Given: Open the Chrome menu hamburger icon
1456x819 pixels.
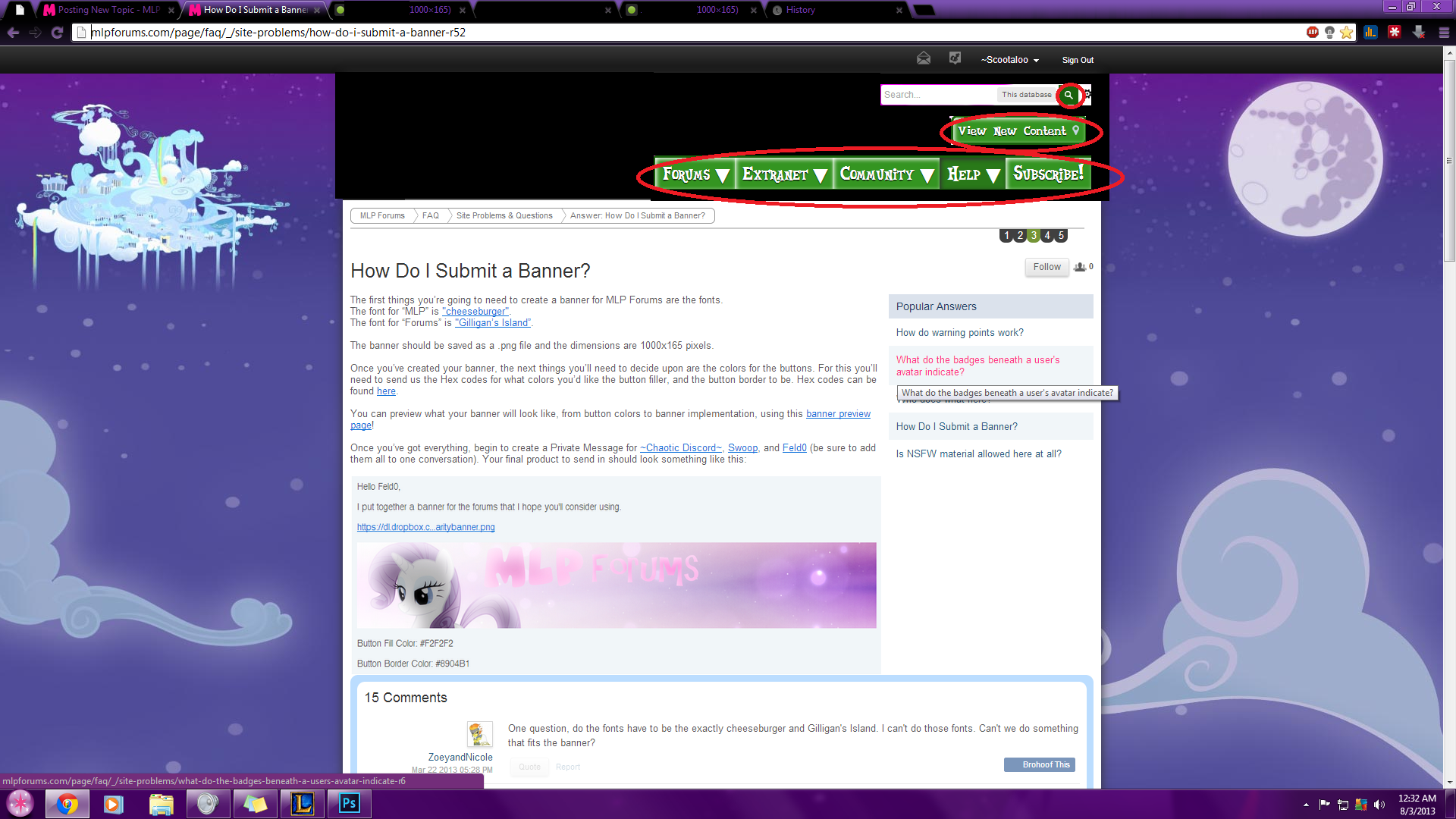Looking at the screenshot, I should click(x=1444, y=32).
